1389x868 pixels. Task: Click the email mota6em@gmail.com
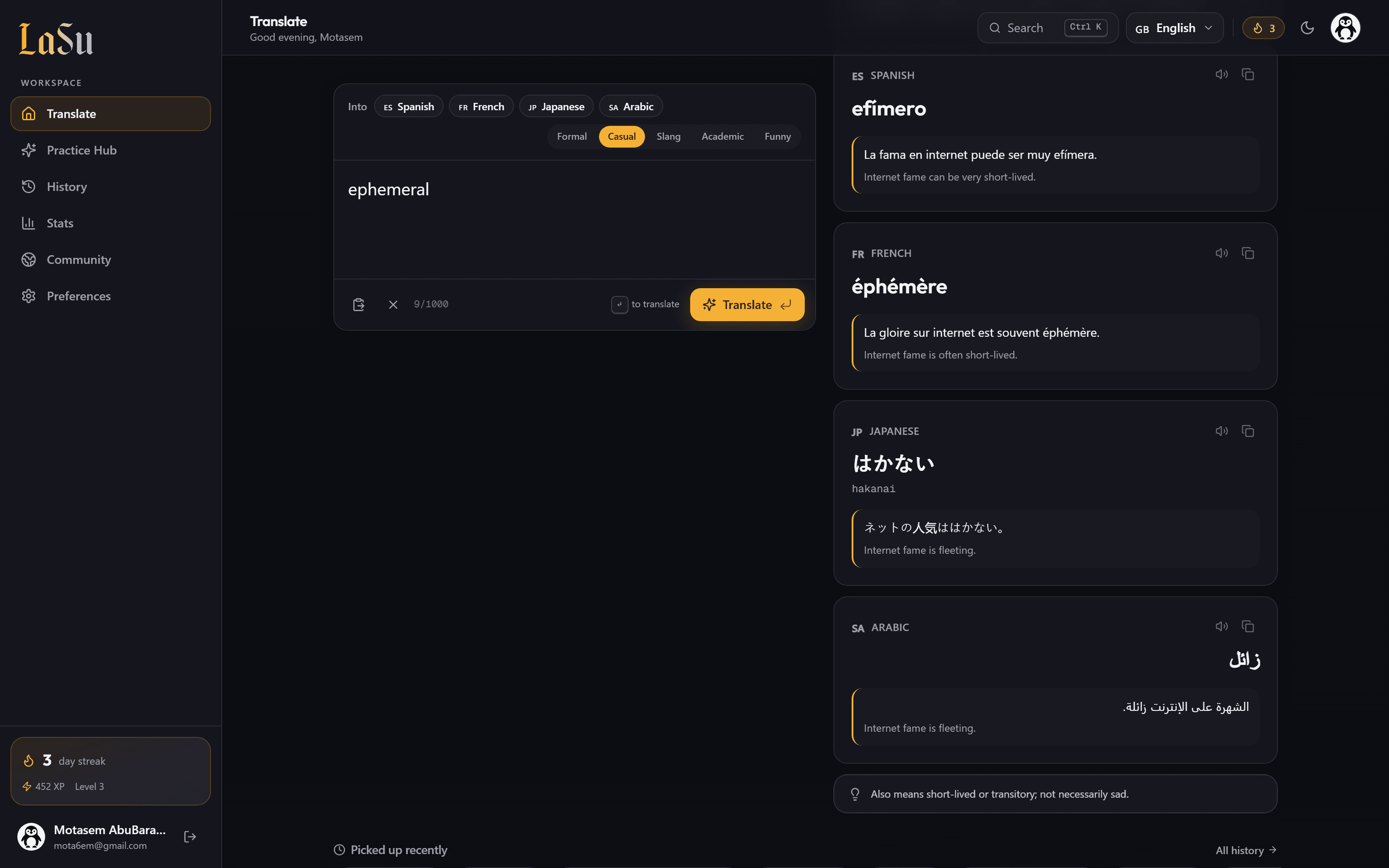tap(100, 845)
